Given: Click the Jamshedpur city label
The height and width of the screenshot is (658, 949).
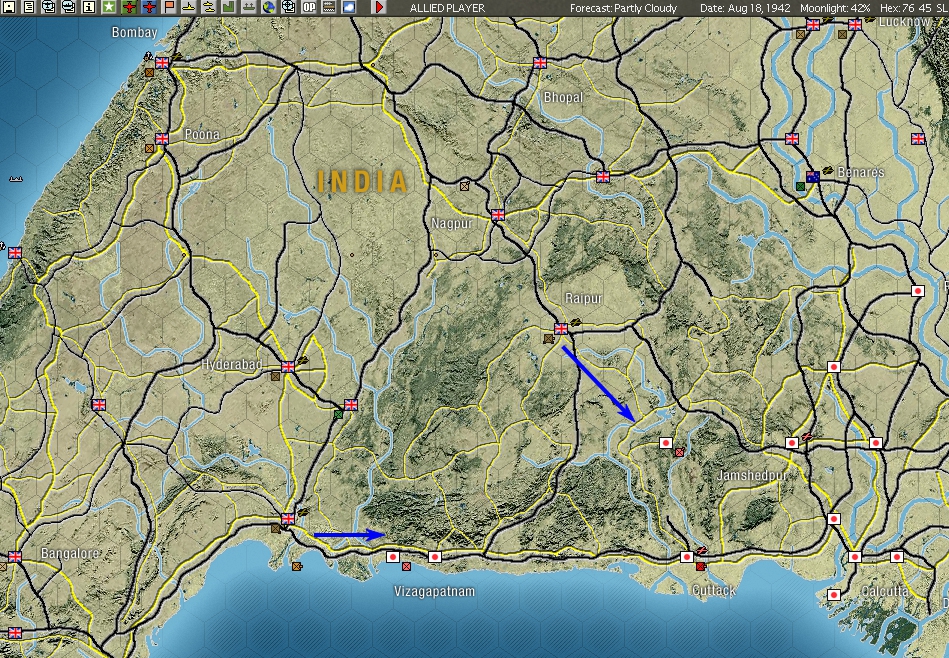Looking at the screenshot, I should click(752, 476).
